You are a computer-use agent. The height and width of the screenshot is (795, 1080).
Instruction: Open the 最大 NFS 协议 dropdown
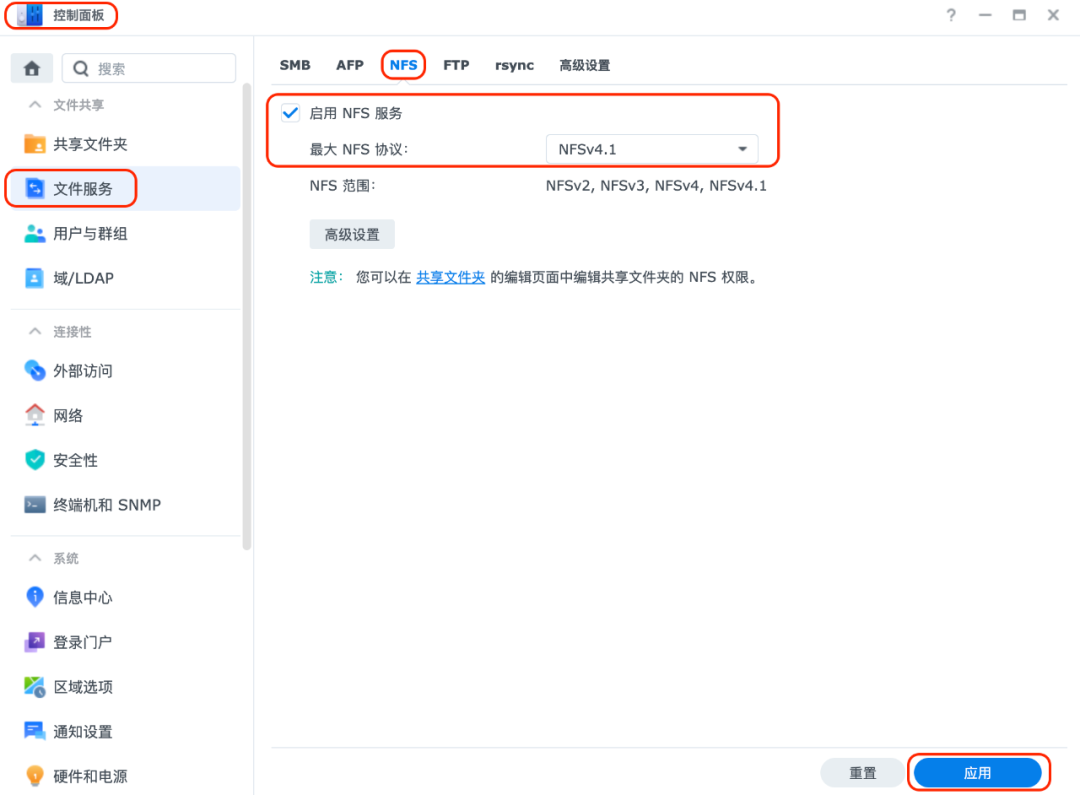click(654, 148)
